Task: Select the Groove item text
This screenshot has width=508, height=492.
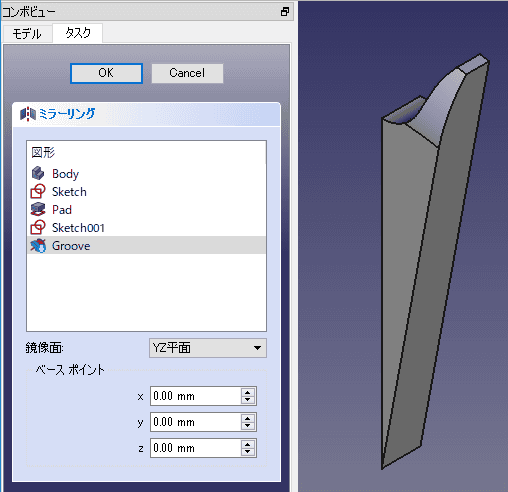Action: (x=71, y=246)
